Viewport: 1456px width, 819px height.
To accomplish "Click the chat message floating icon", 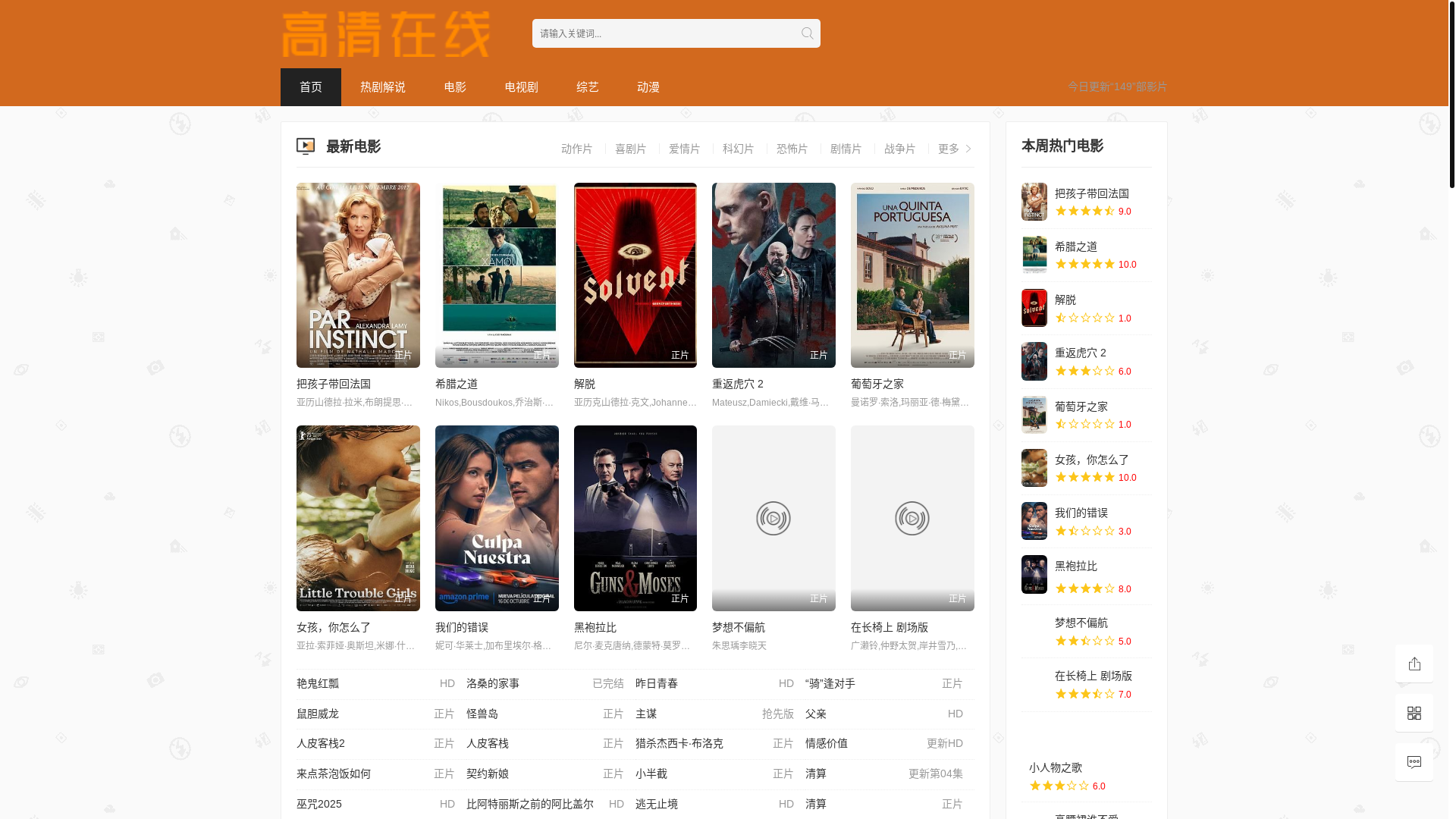I will (1414, 762).
